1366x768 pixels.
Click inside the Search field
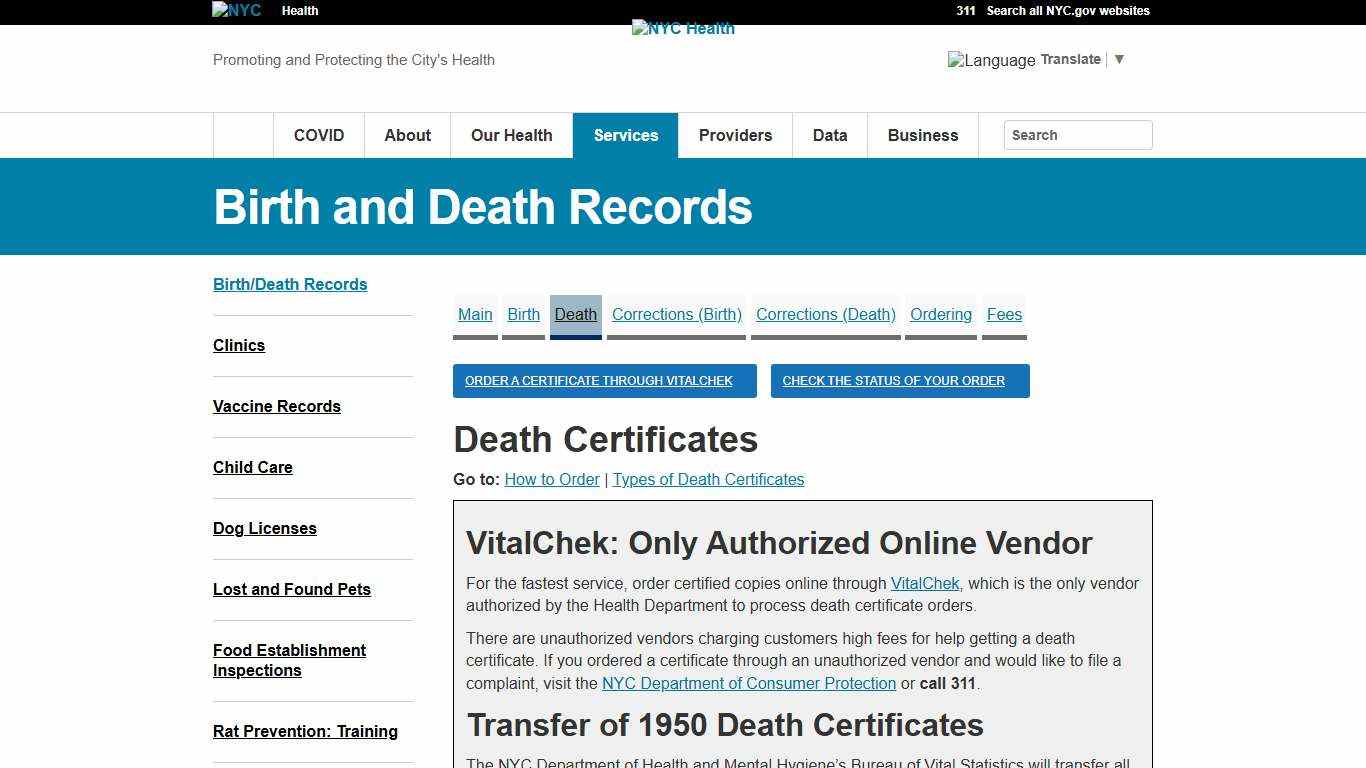pos(1078,135)
